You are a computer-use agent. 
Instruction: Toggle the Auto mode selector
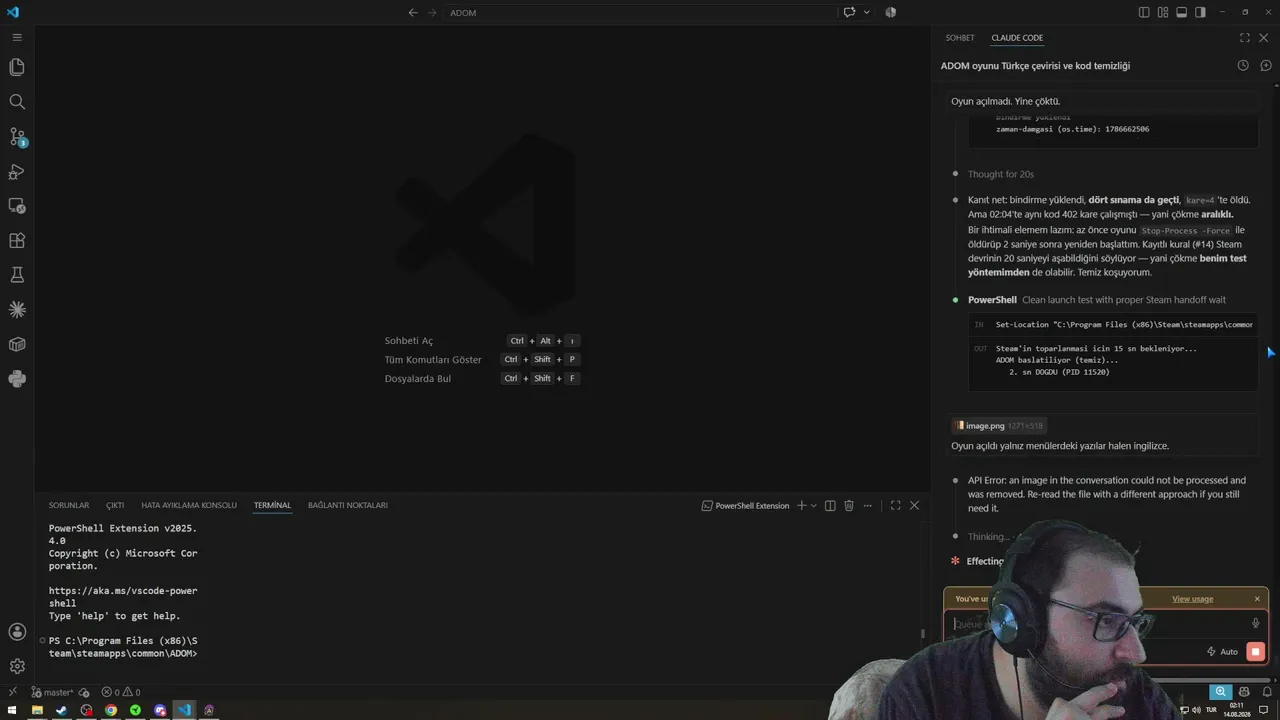coord(1223,652)
